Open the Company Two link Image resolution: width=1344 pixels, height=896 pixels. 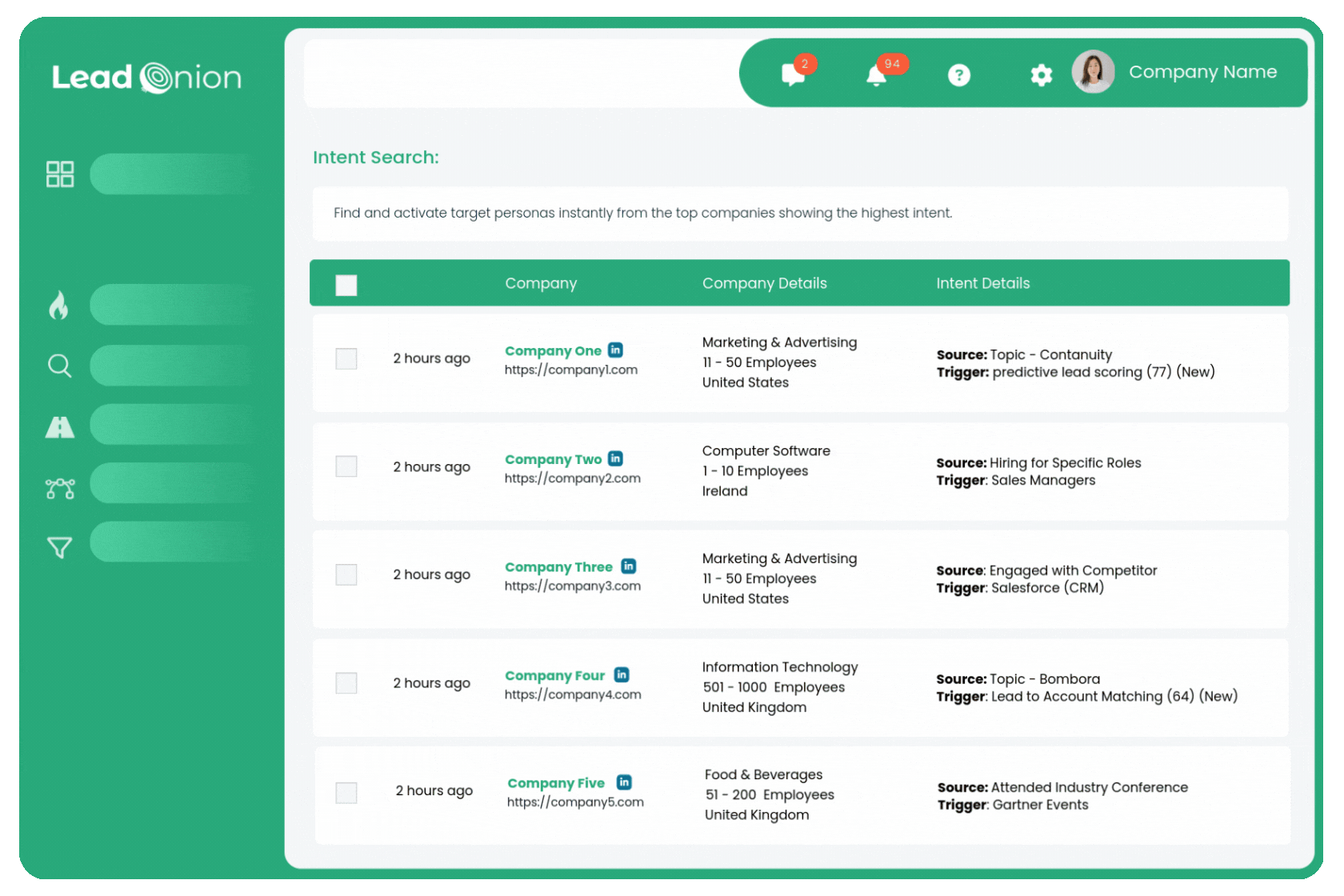point(553,459)
